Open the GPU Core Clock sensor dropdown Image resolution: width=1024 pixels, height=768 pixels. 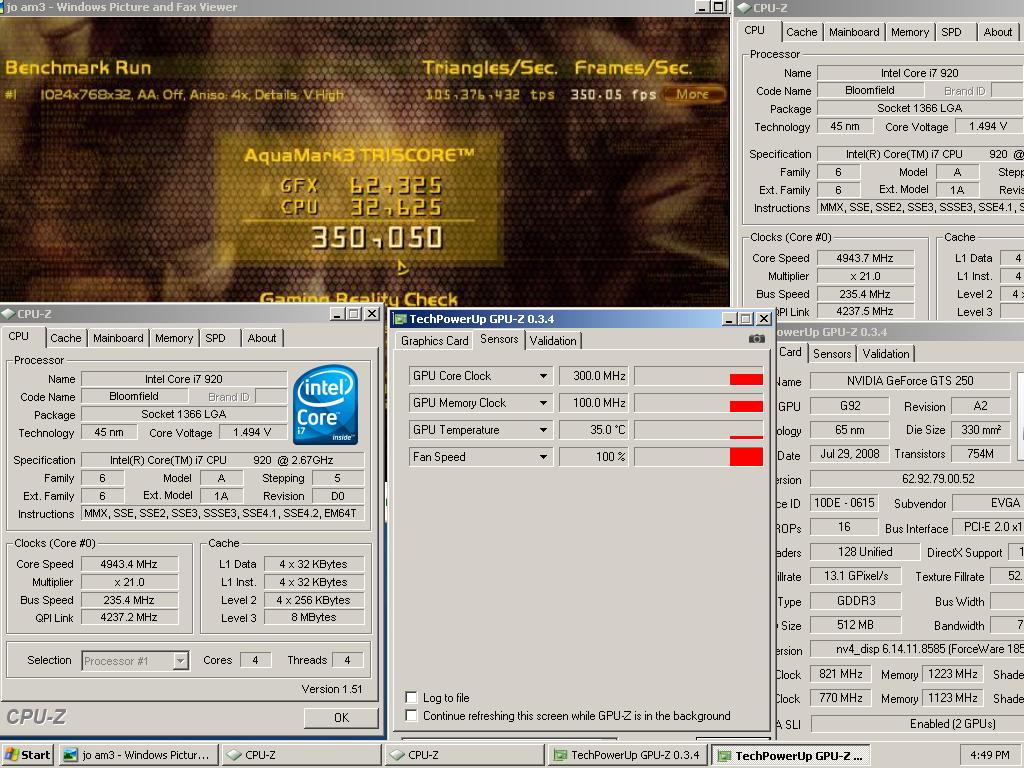coord(543,376)
